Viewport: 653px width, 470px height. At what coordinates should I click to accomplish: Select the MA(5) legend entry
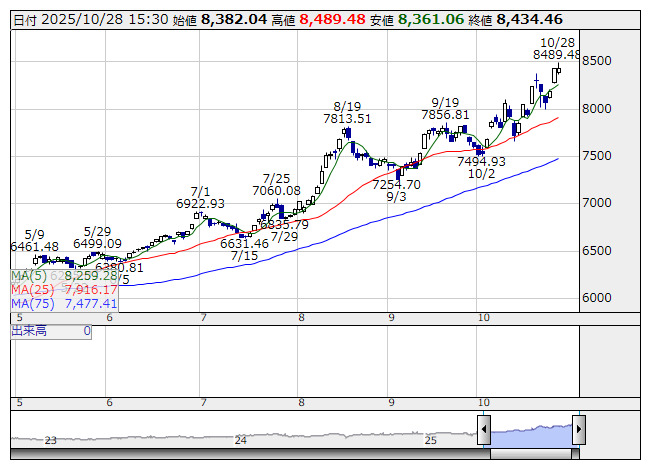[64, 276]
